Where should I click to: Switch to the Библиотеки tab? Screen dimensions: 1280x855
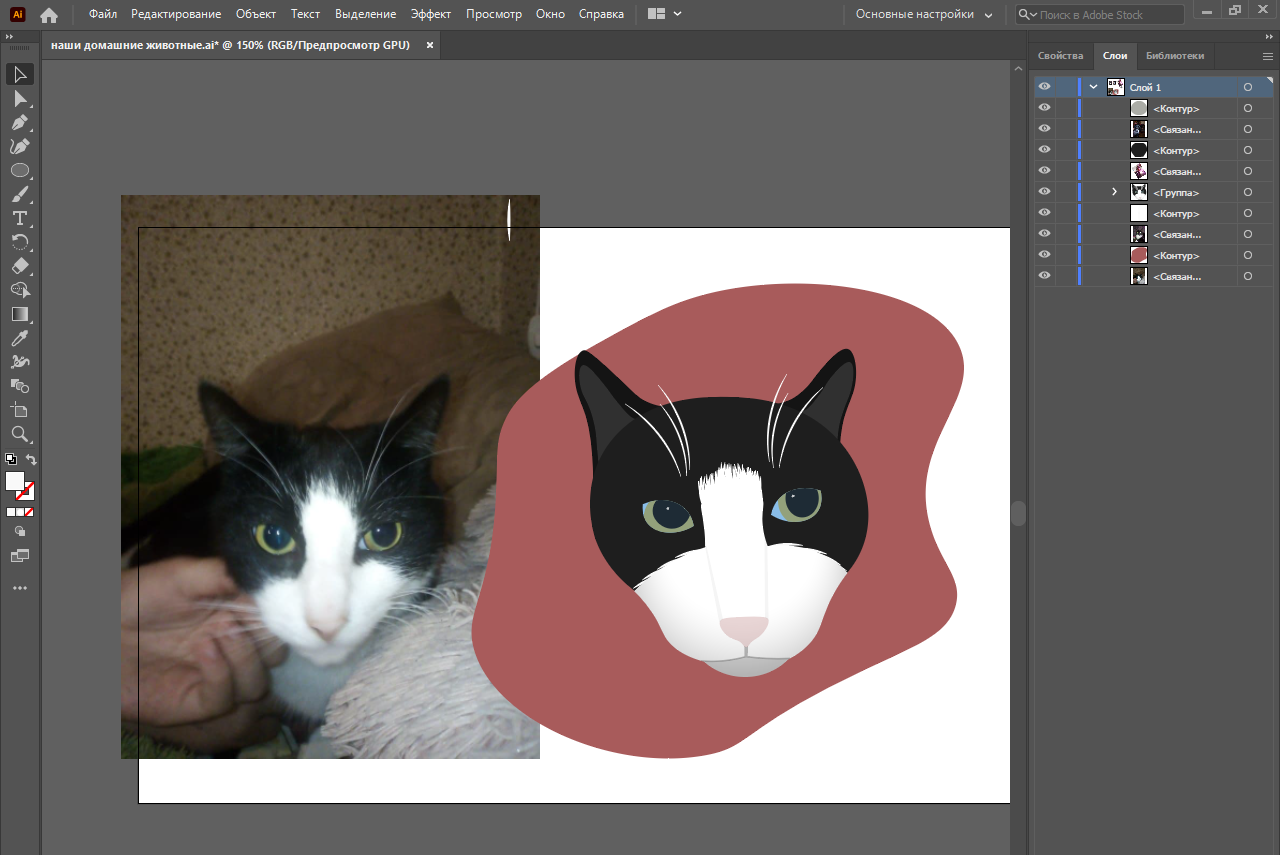coord(1175,56)
